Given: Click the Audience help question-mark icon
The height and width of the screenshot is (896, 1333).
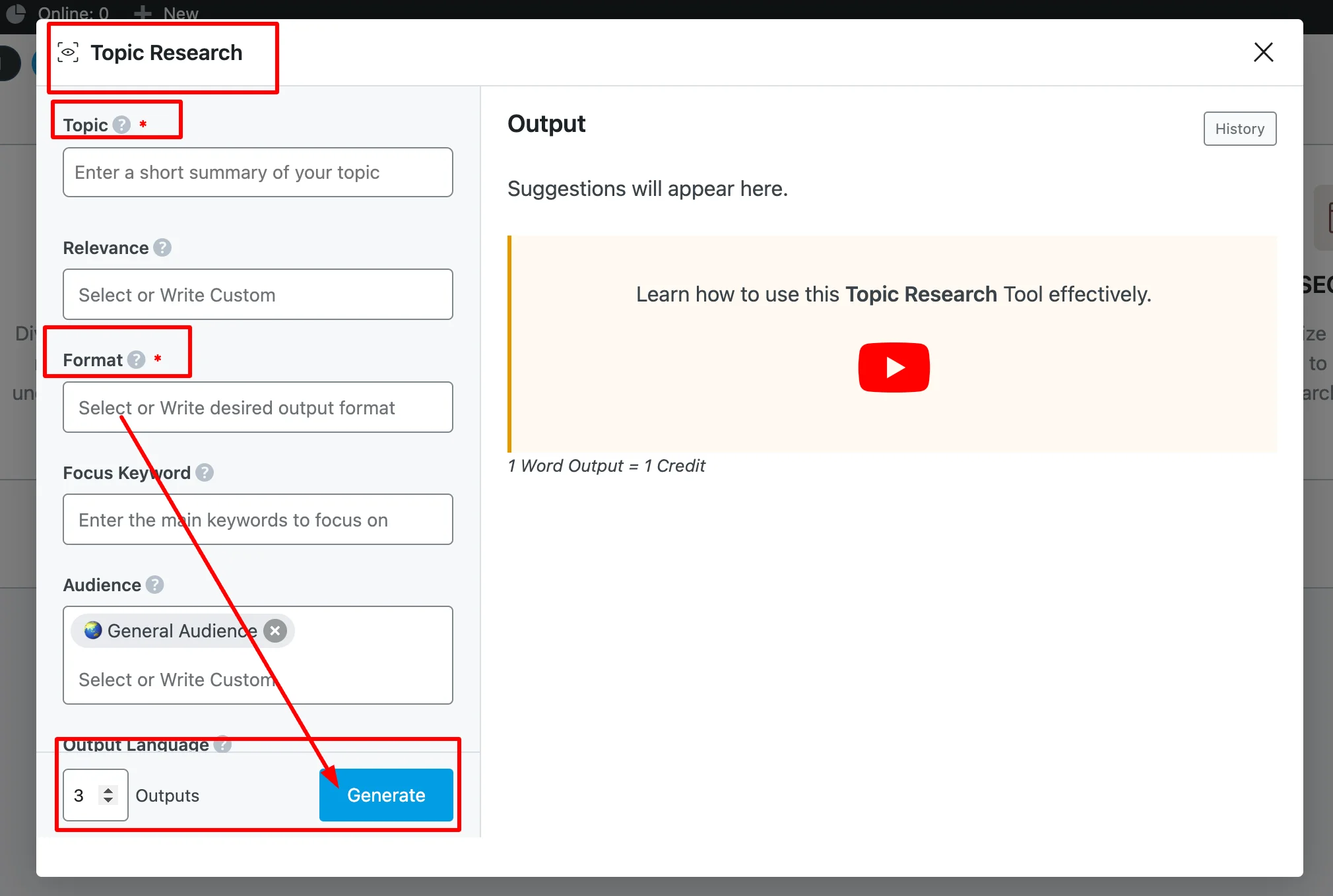Looking at the screenshot, I should click(x=154, y=585).
